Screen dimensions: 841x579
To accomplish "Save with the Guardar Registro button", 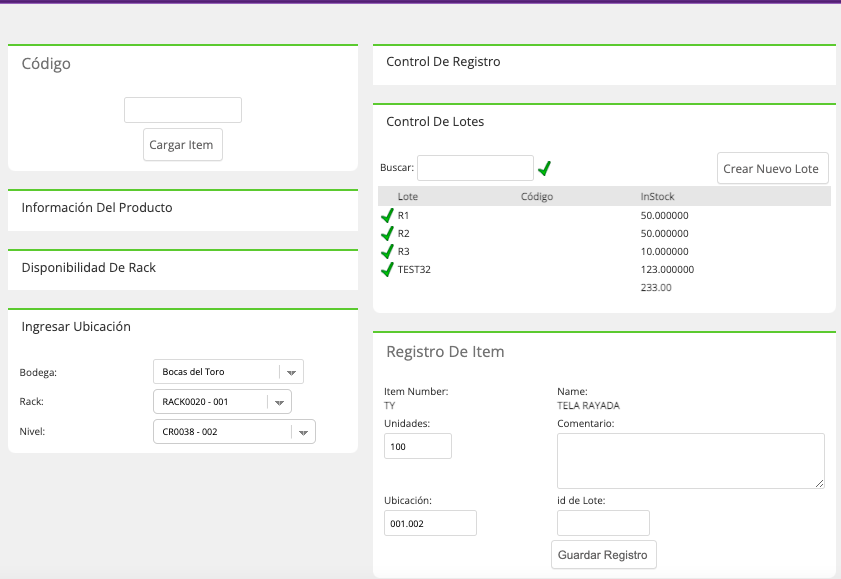I will (x=603, y=555).
